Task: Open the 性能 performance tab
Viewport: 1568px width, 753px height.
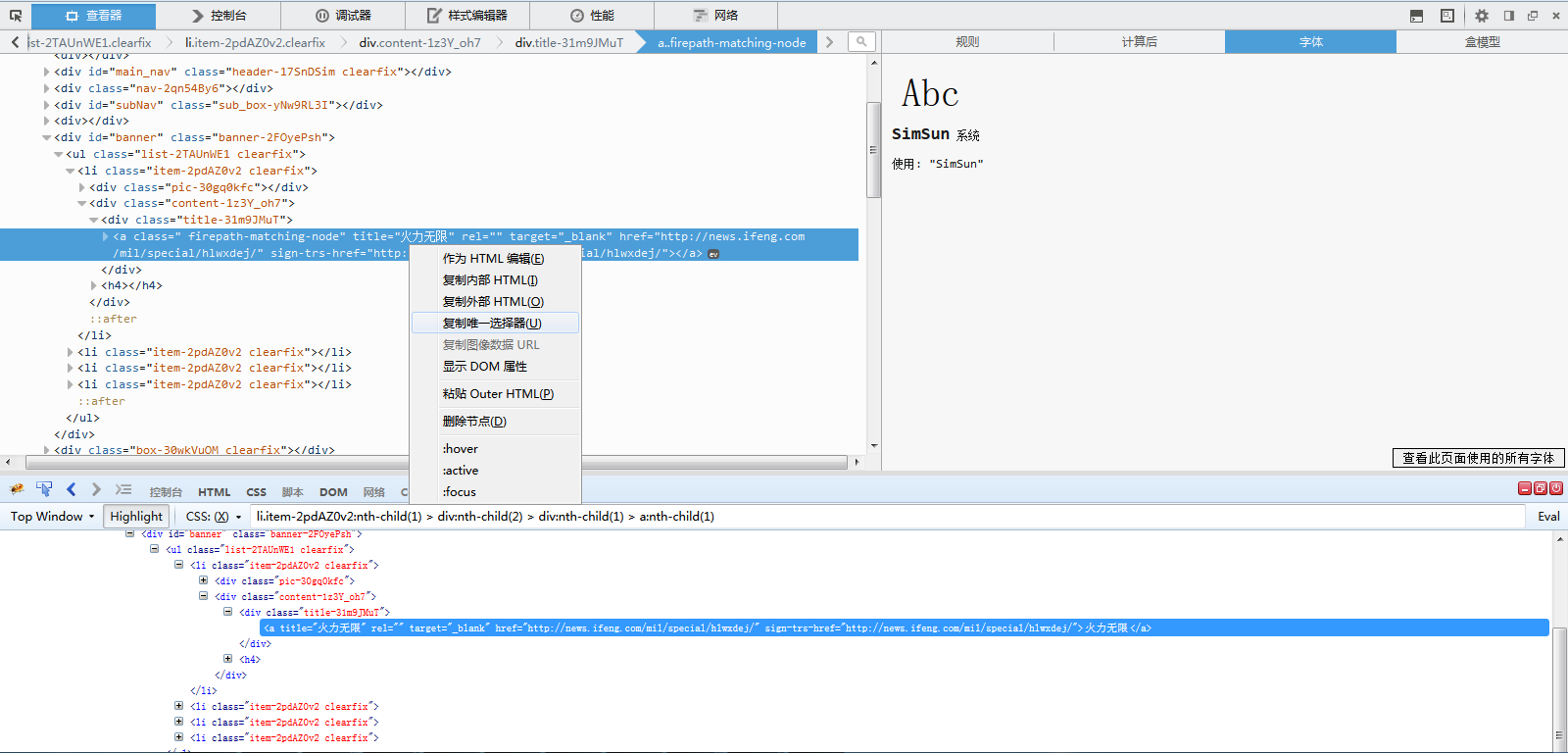Action: [592, 16]
